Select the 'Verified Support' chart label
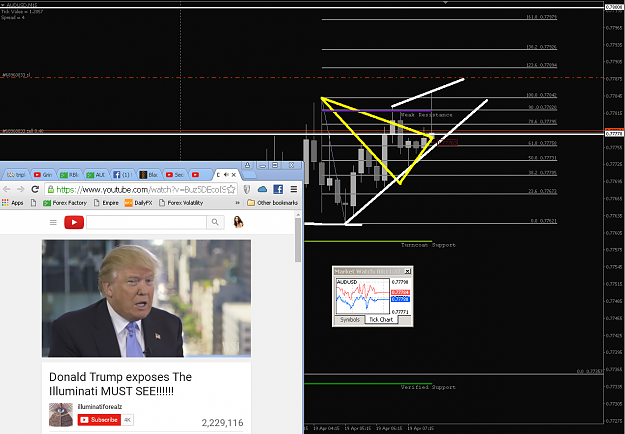 pos(428,387)
